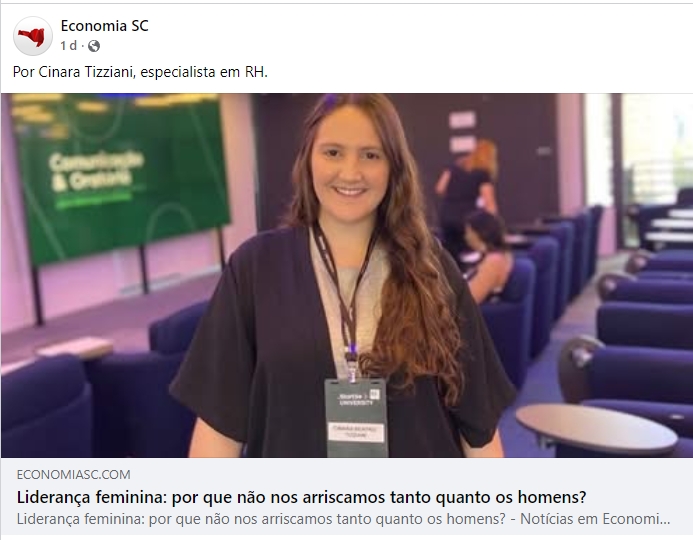Click the blue armchair at photo's left
The image size is (693, 540).
(x=45, y=405)
